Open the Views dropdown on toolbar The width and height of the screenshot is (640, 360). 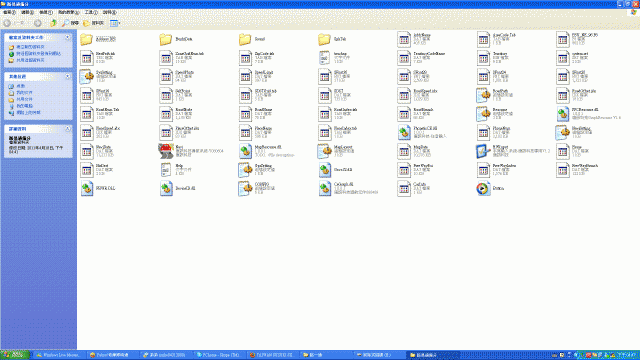coord(115,23)
